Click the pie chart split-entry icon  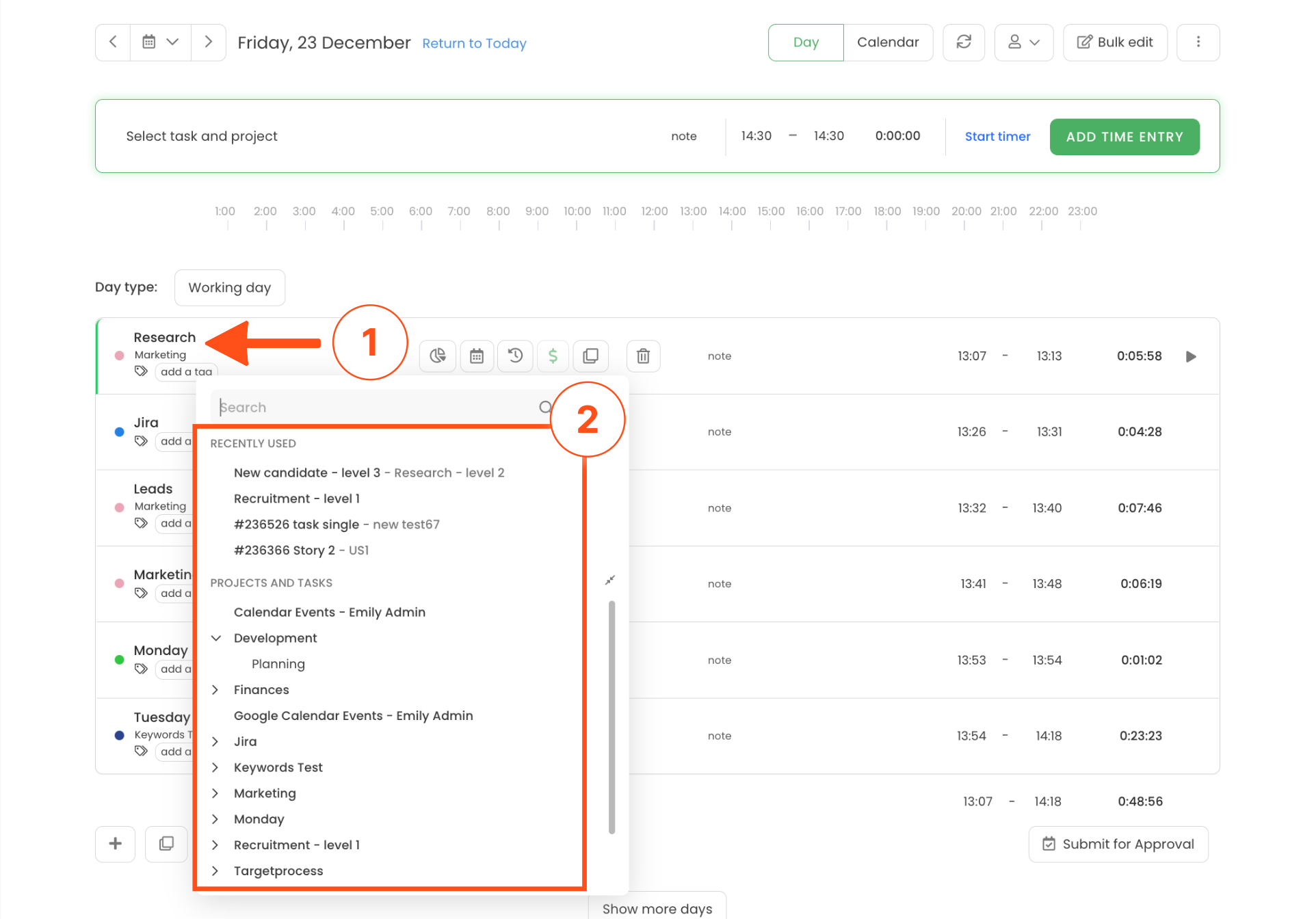(x=438, y=356)
